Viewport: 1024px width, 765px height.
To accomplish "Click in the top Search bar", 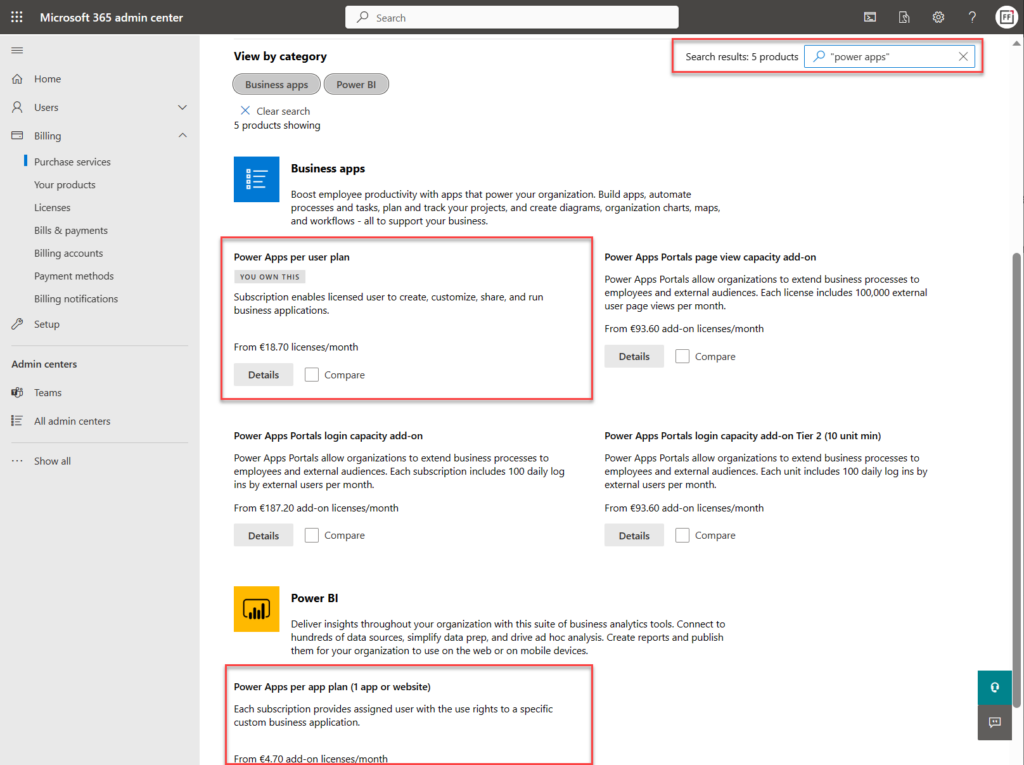I will click(511, 18).
